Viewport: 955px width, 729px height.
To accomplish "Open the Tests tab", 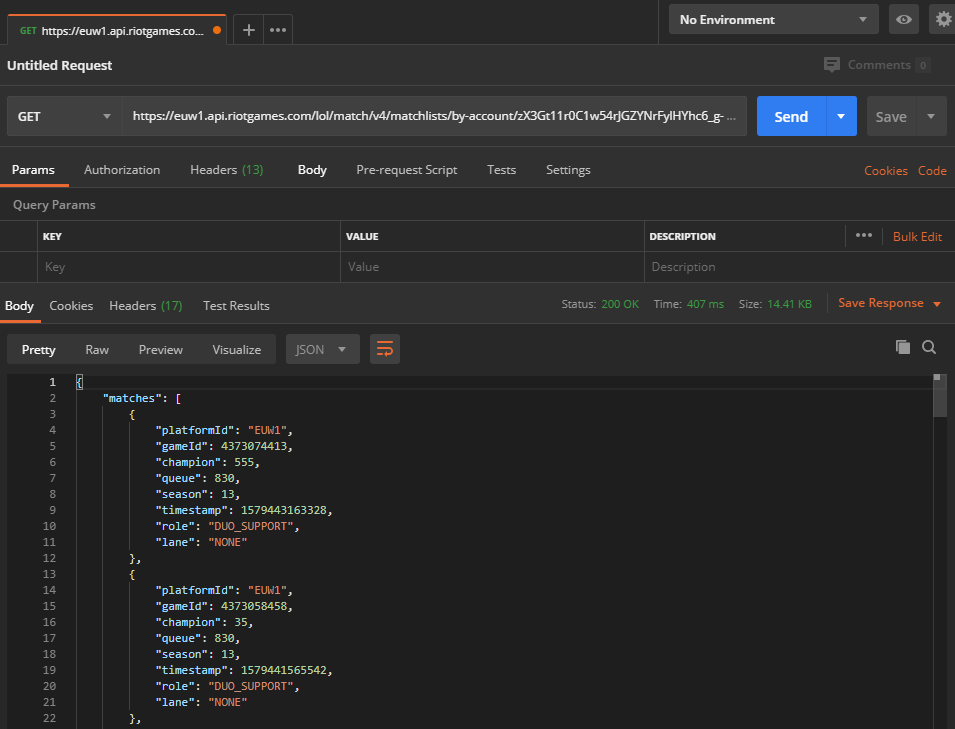I will click(x=501, y=170).
